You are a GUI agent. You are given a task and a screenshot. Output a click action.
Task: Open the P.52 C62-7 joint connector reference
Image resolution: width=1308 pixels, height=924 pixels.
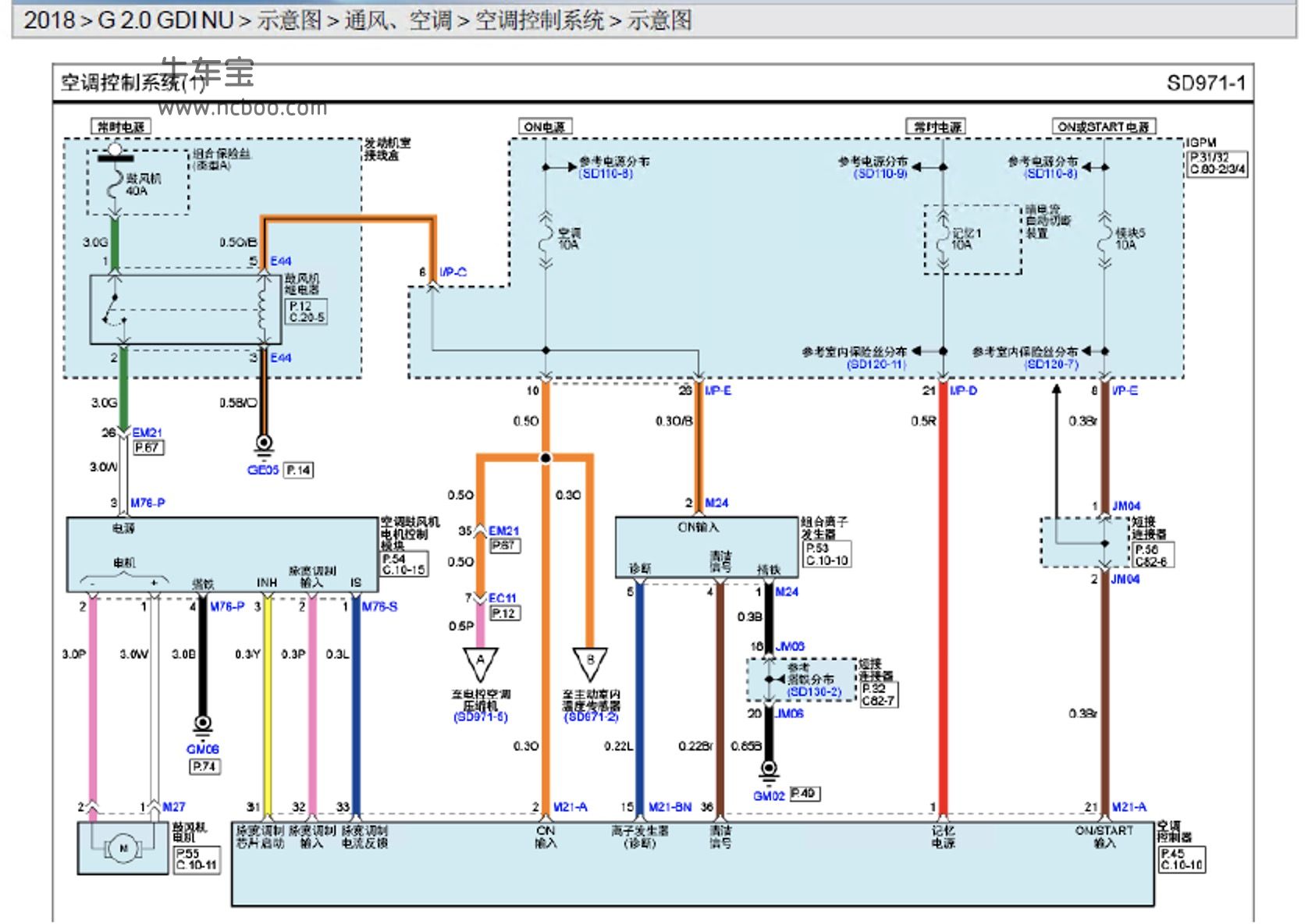click(x=878, y=695)
